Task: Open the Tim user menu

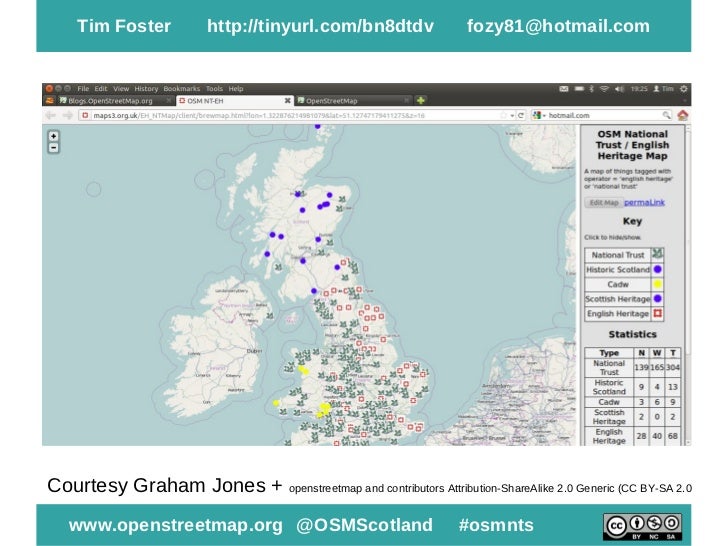Action: pyautogui.click(x=663, y=89)
